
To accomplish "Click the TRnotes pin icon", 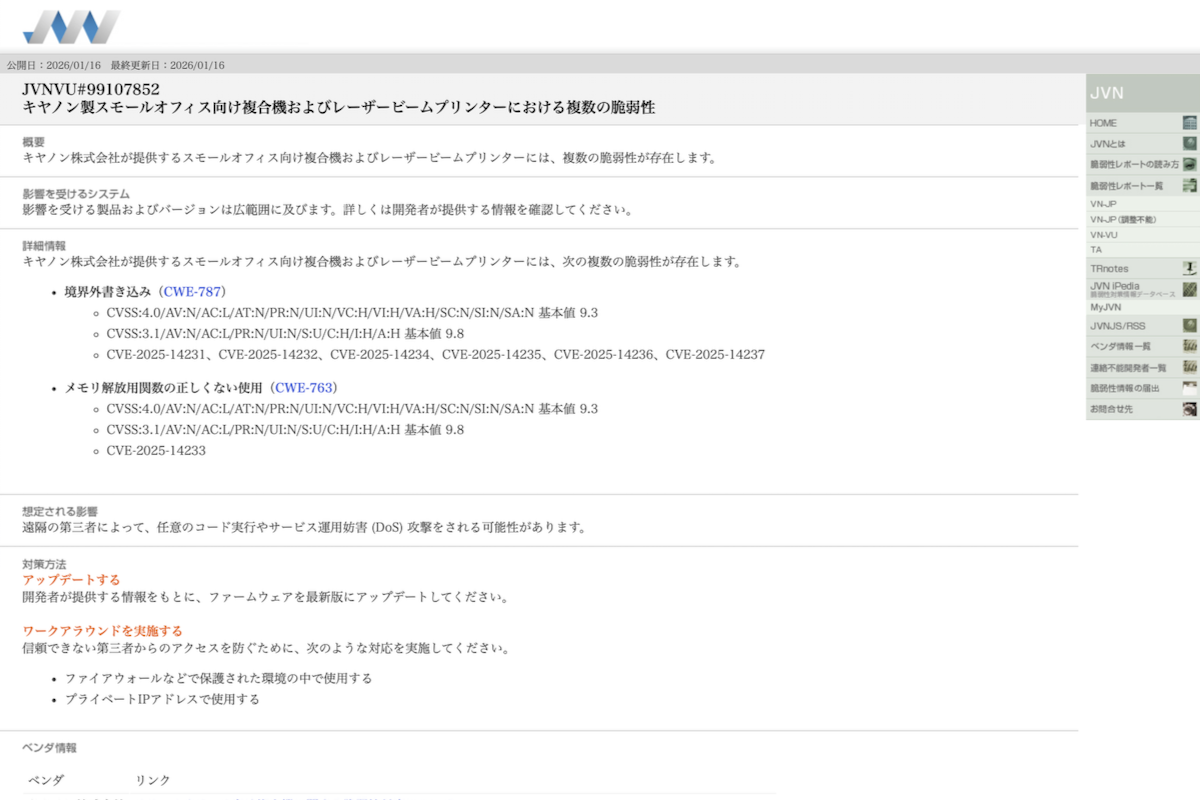I will (x=1189, y=269).
